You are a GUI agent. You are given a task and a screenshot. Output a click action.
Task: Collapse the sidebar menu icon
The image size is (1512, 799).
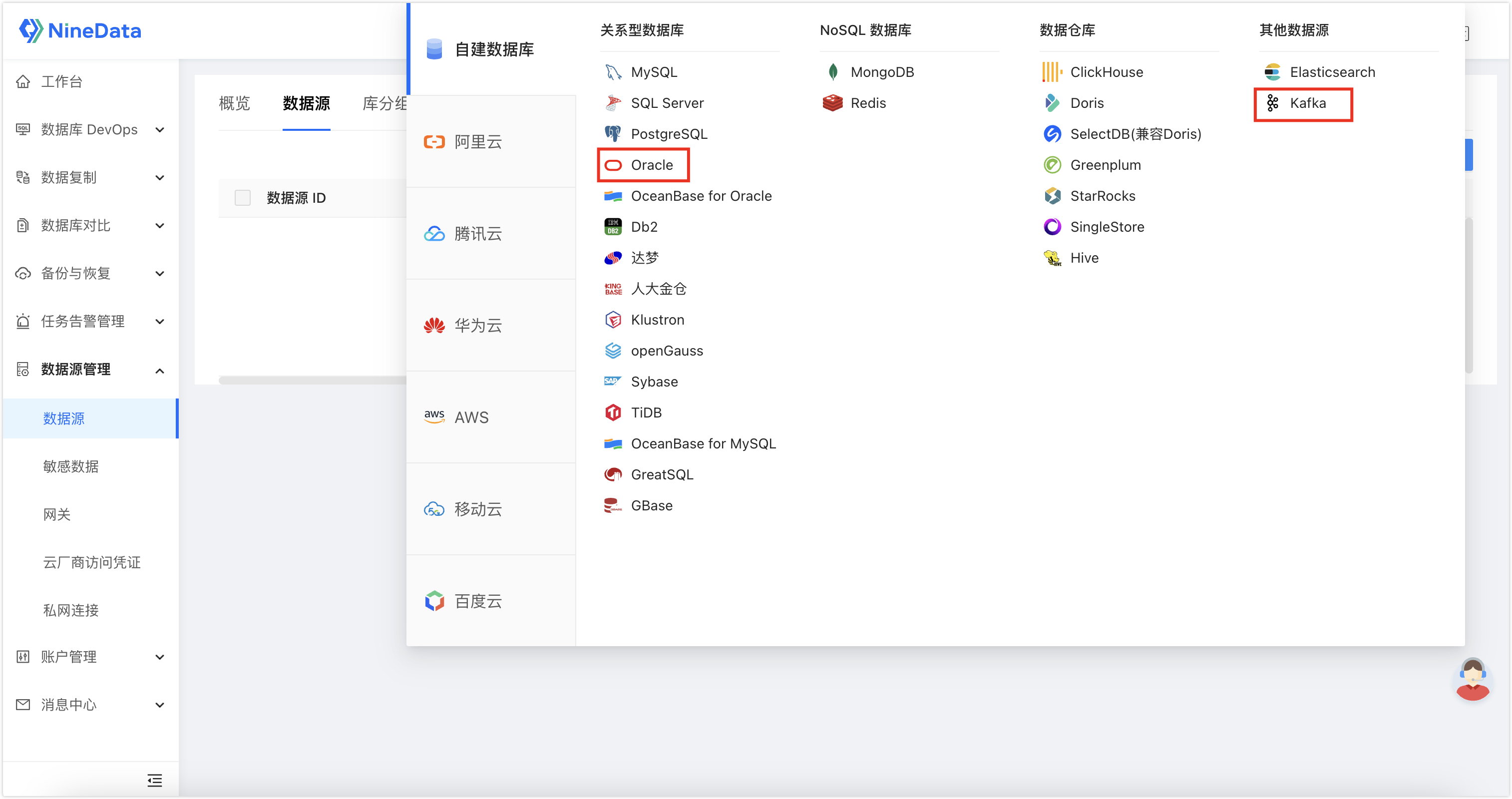coord(155,780)
